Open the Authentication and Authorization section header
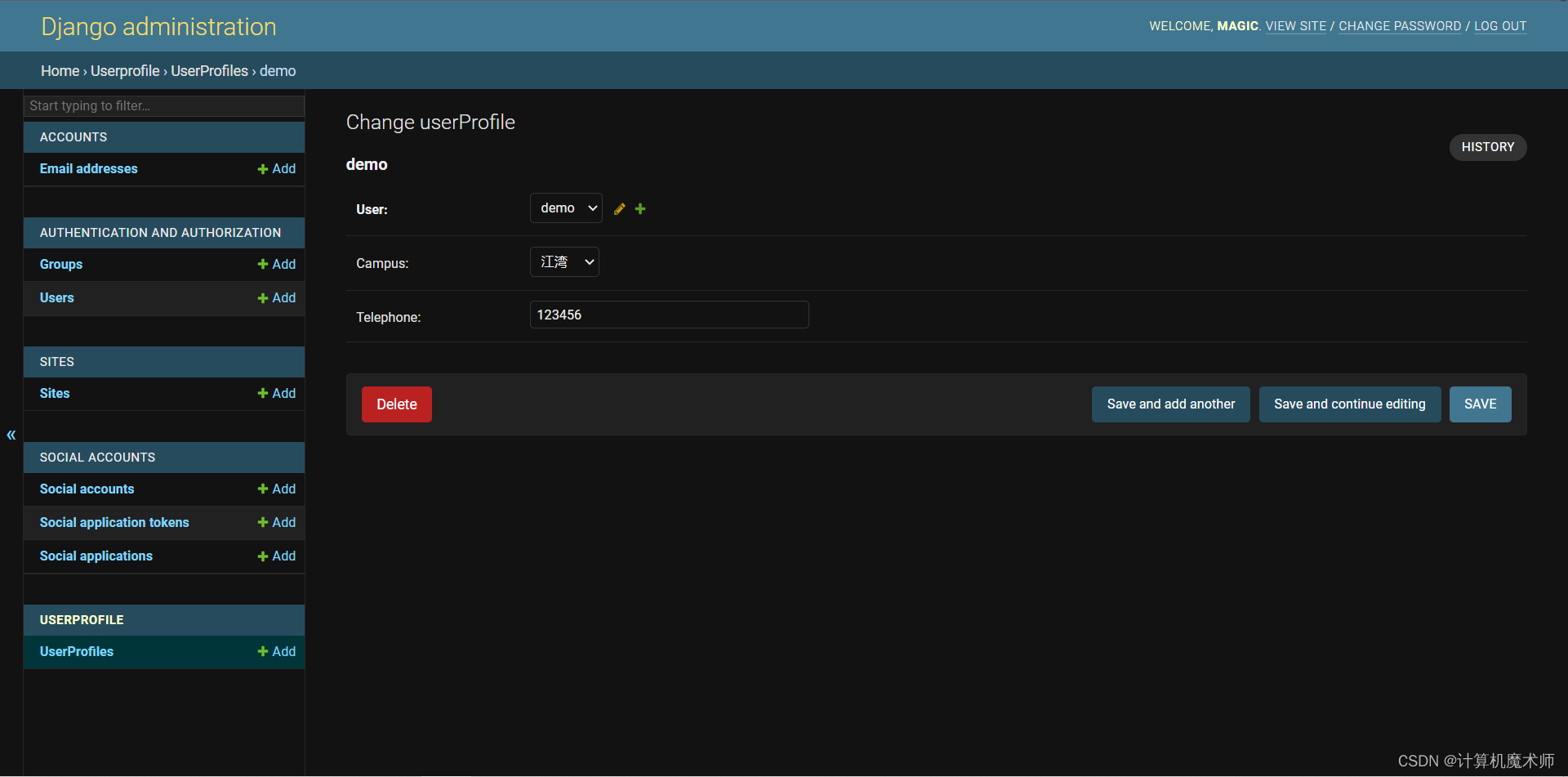1568x777 pixels. (160, 233)
